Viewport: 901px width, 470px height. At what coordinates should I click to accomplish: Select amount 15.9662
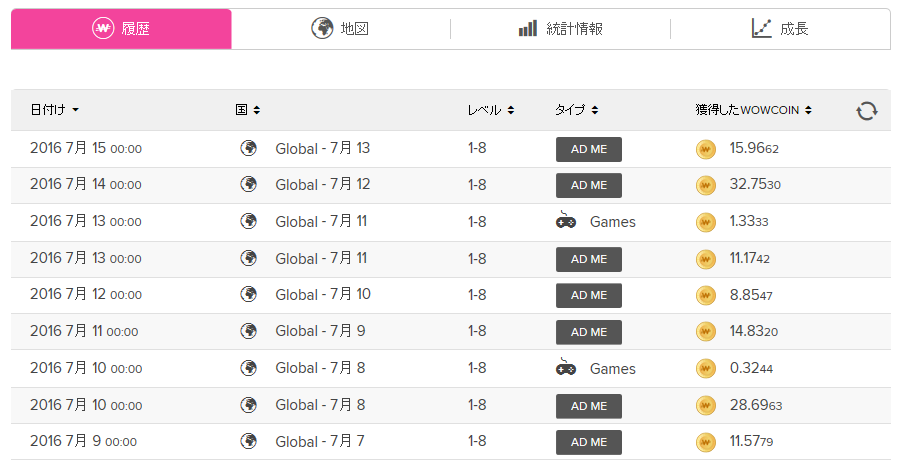(x=754, y=148)
